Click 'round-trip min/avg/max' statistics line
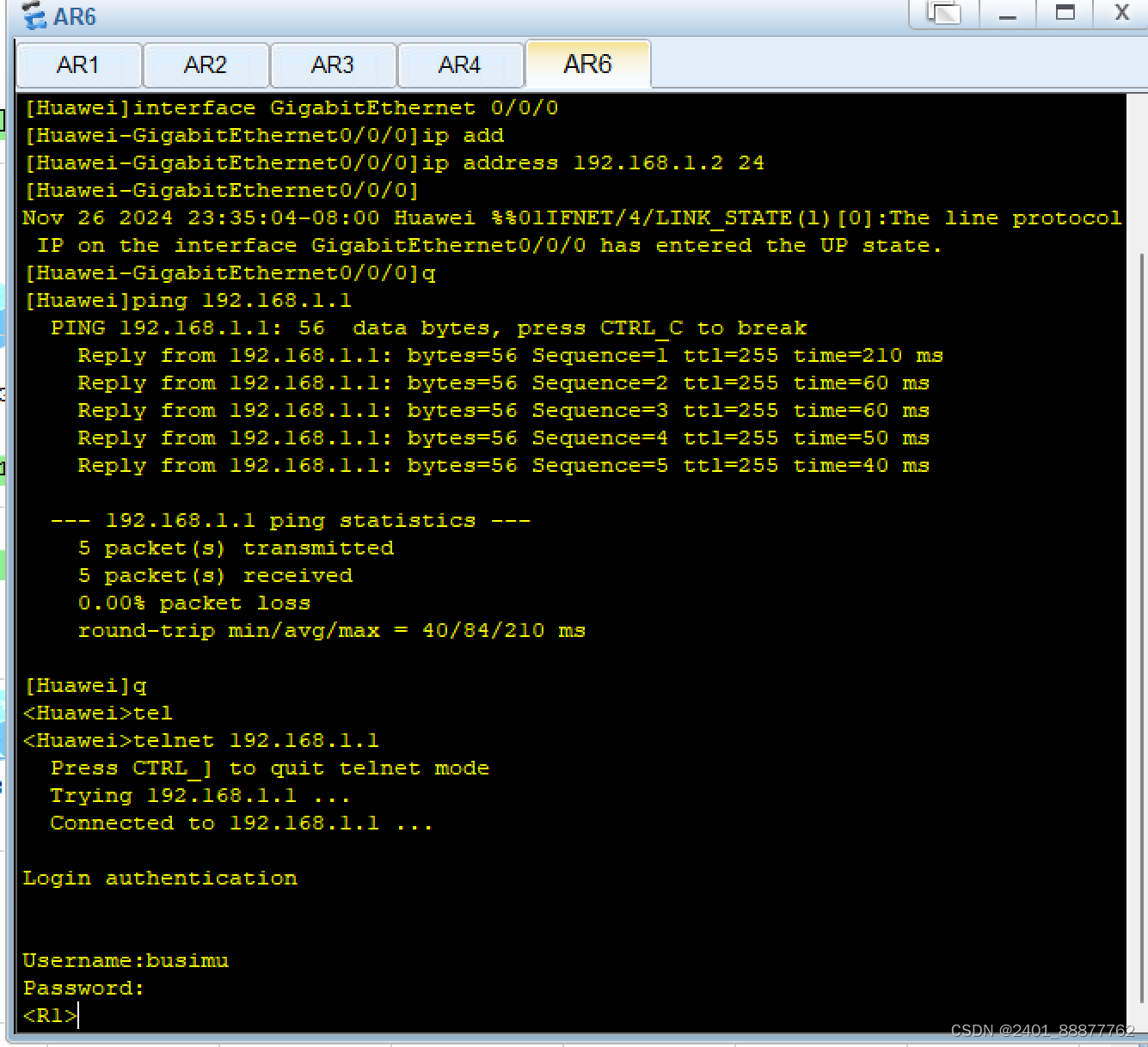Viewport: 1148px width, 1047px height. [332, 631]
